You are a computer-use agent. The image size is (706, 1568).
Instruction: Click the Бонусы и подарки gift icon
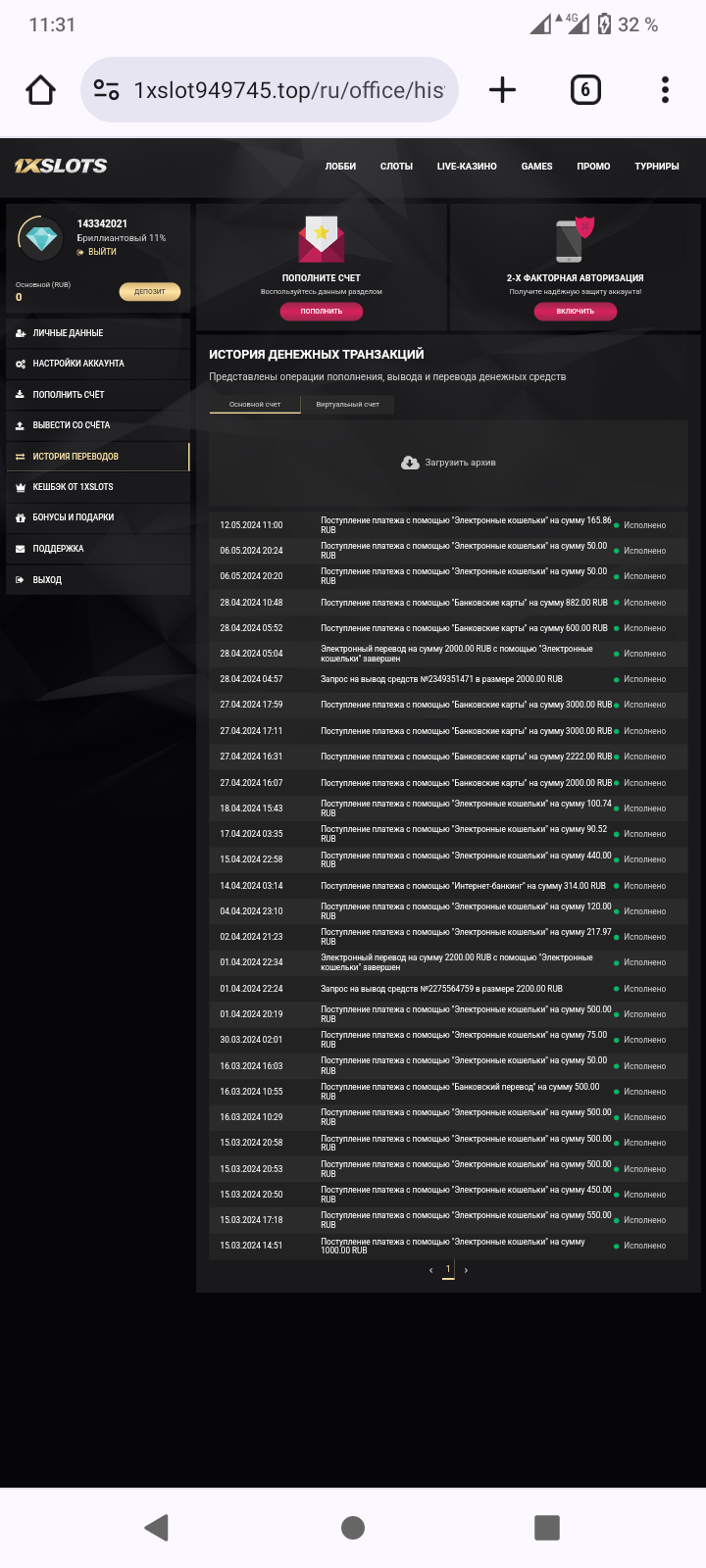pos(22,517)
